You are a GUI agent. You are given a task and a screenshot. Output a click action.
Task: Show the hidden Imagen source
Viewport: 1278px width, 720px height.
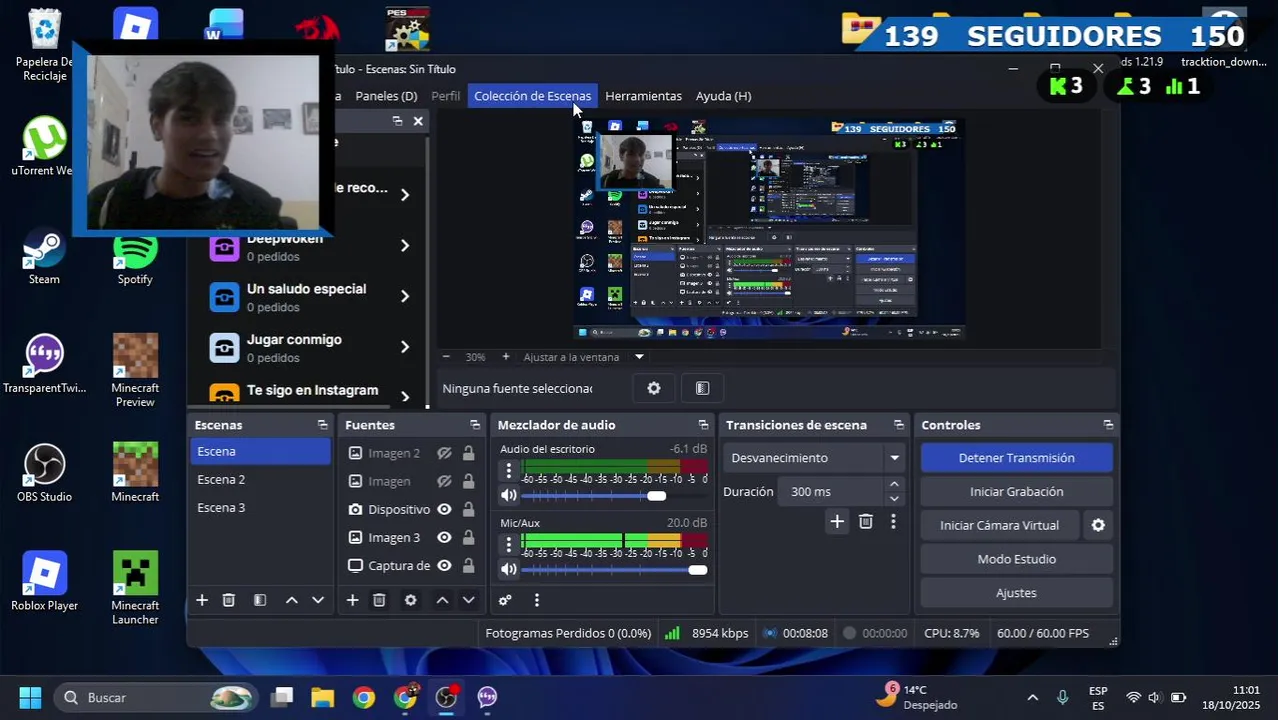tap(444, 481)
